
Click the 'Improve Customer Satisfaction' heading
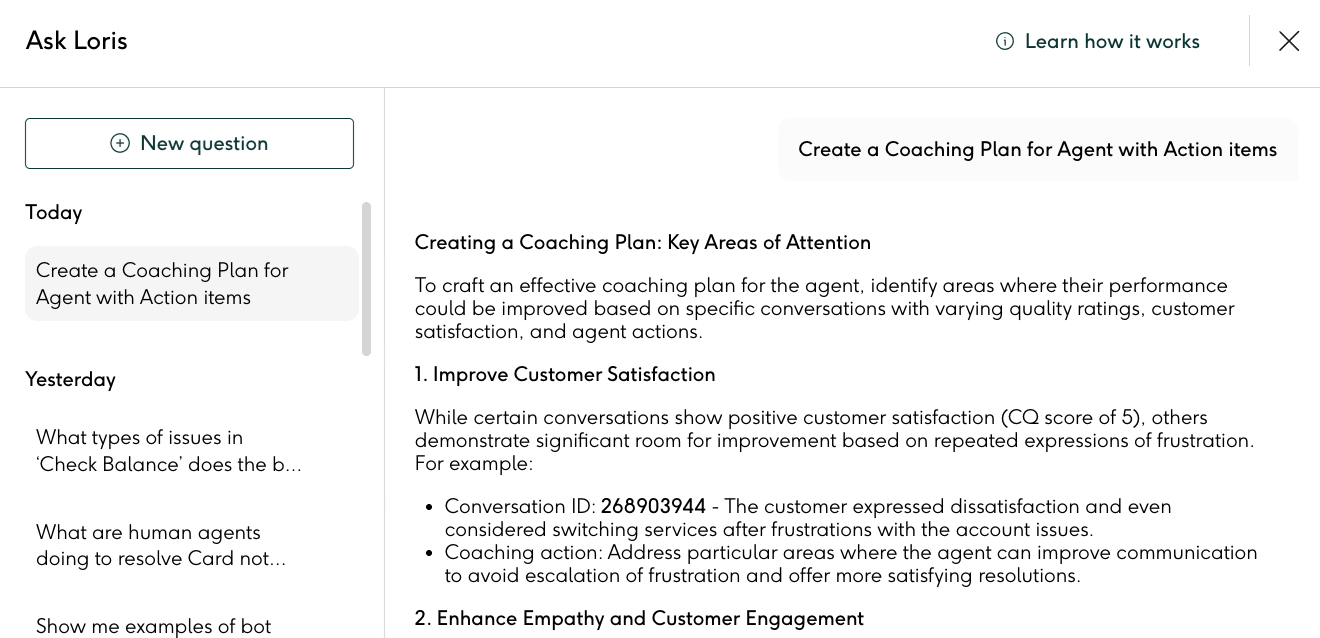click(x=565, y=374)
